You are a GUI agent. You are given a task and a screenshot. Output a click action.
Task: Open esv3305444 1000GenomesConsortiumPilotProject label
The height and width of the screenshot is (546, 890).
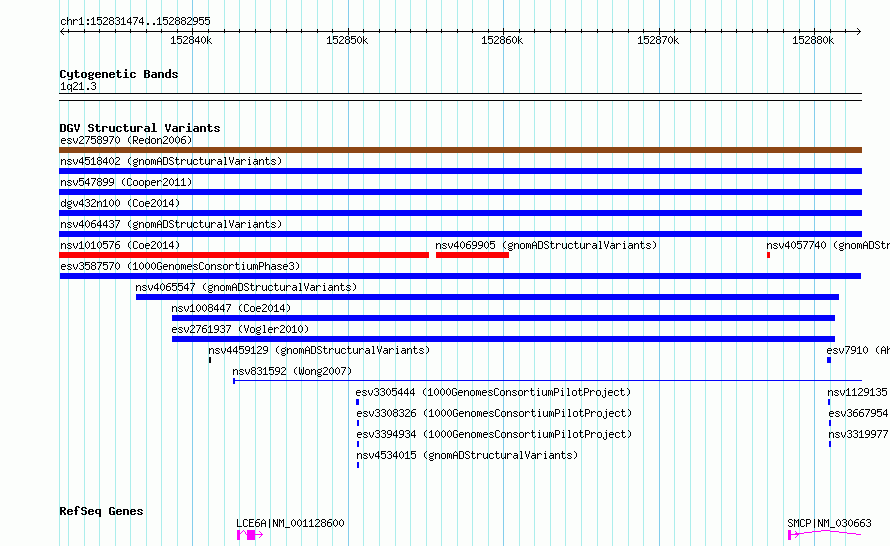[x=493, y=392]
